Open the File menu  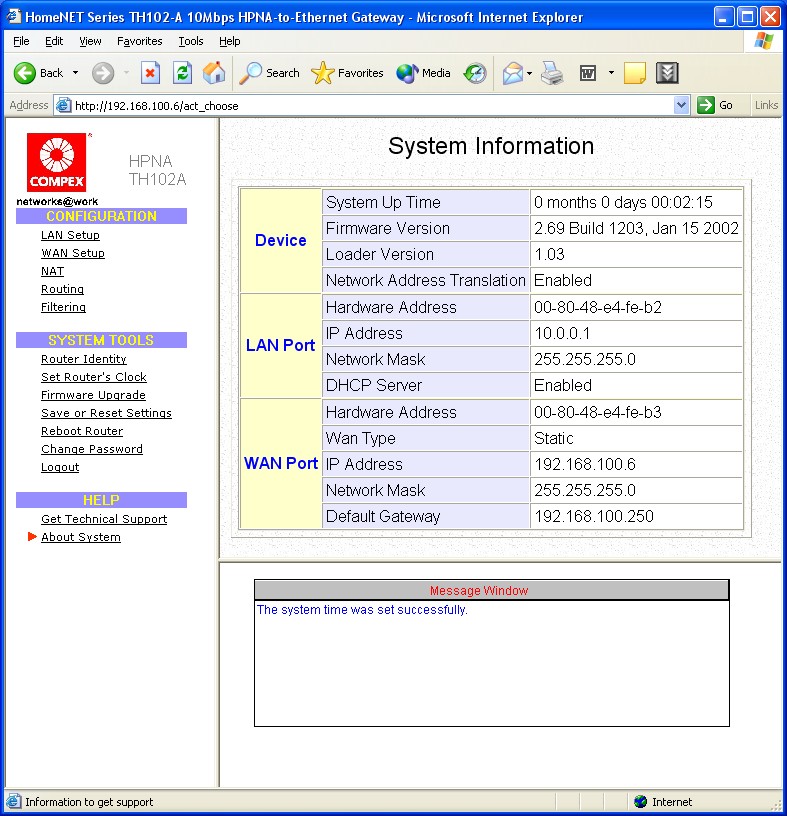click(21, 41)
